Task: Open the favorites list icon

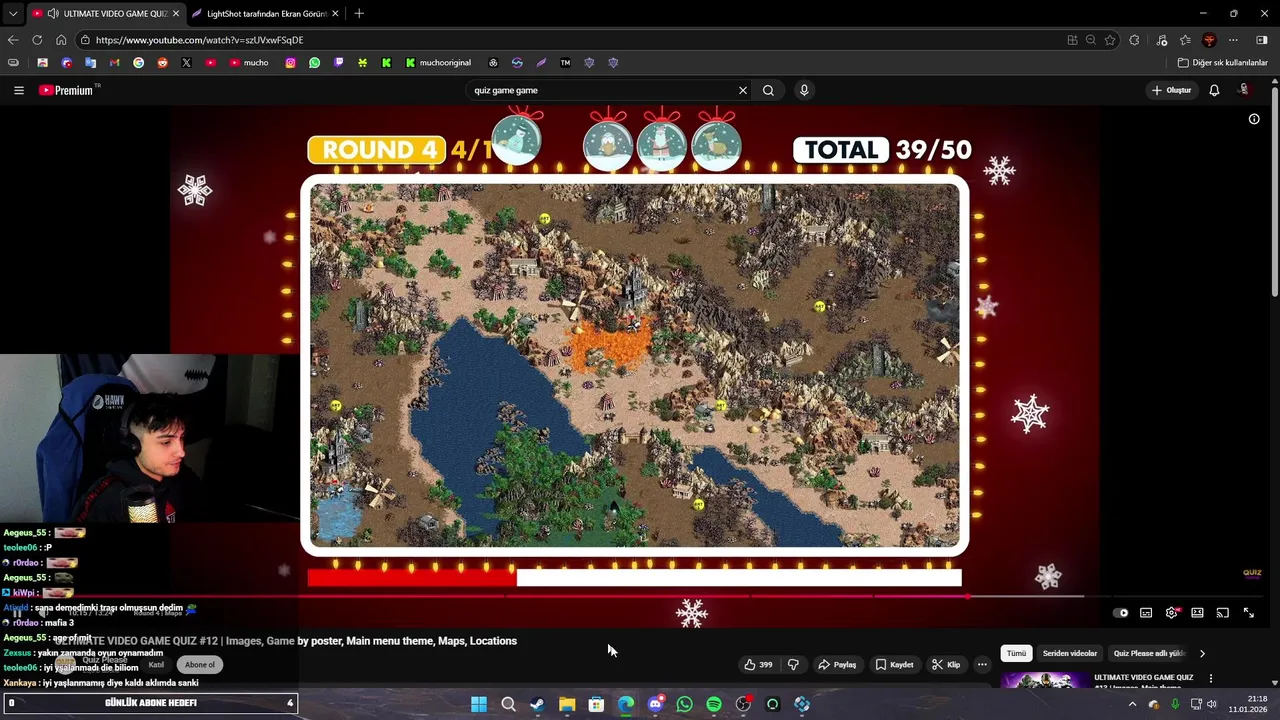Action: tap(1185, 40)
